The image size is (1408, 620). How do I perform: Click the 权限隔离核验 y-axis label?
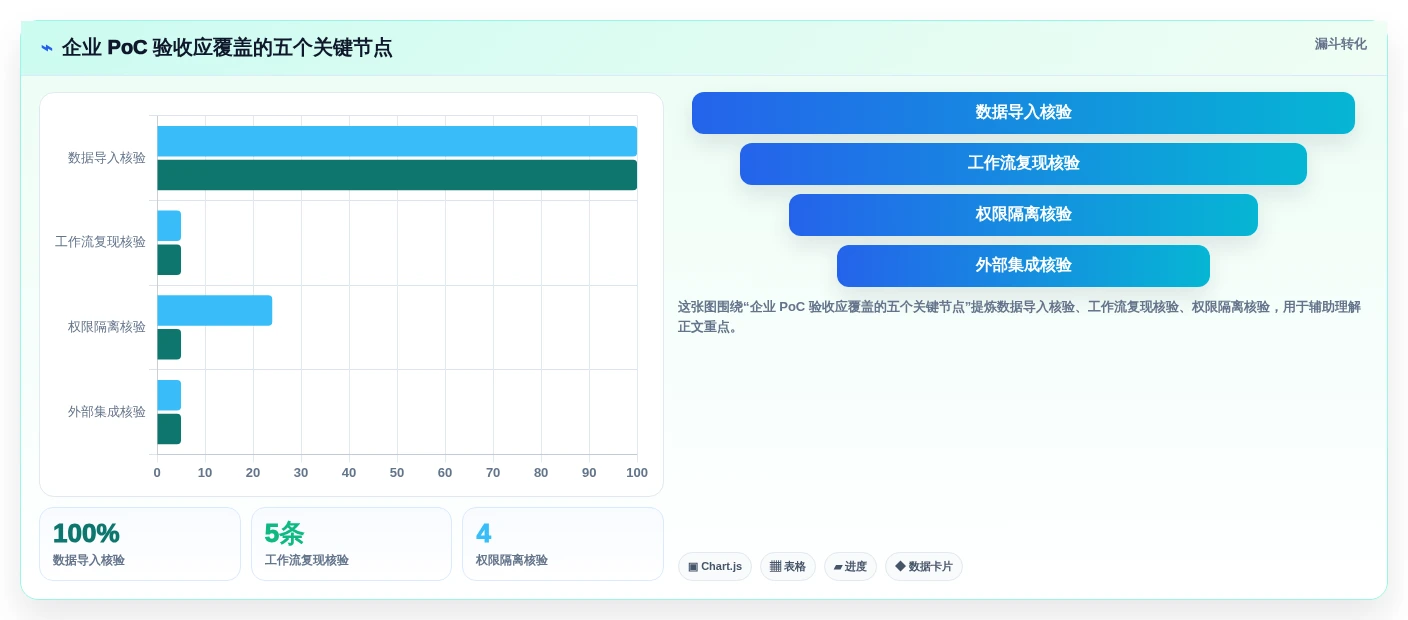(107, 327)
